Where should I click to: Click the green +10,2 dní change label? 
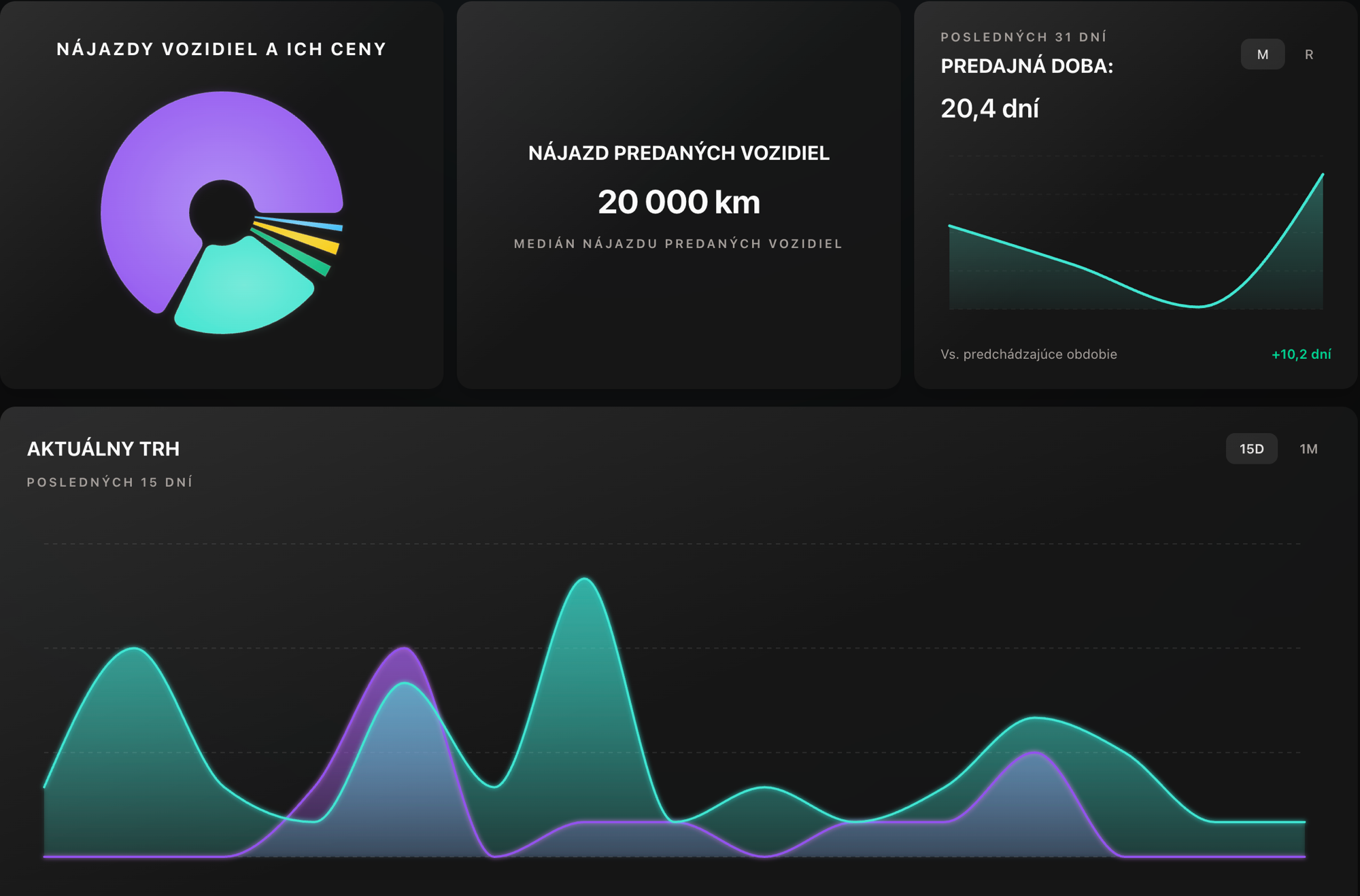(1301, 354)
